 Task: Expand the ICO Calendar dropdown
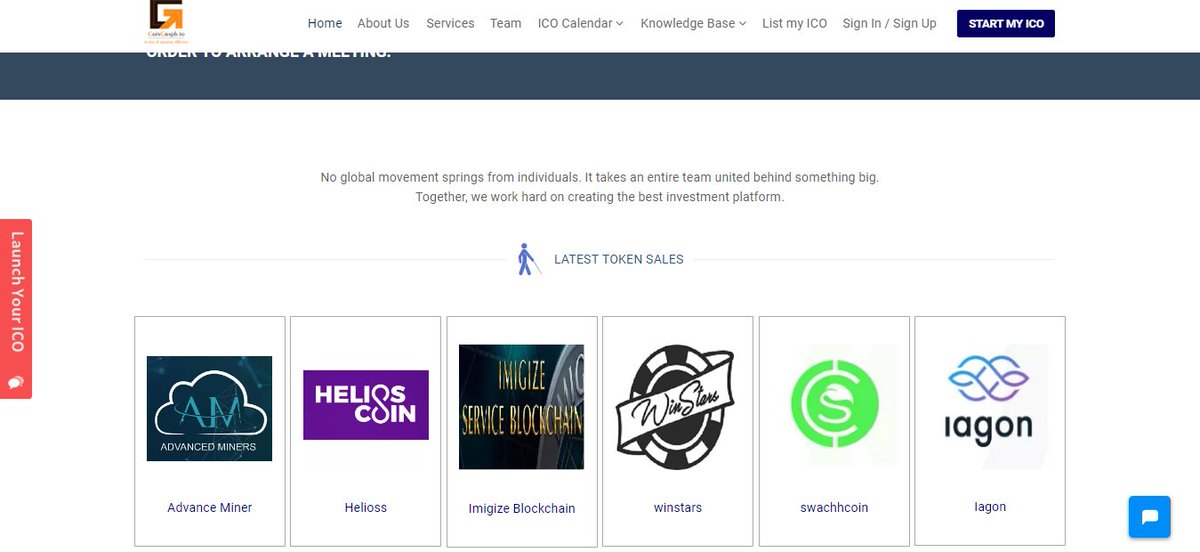pyautogui.click(x=581, y=23)
